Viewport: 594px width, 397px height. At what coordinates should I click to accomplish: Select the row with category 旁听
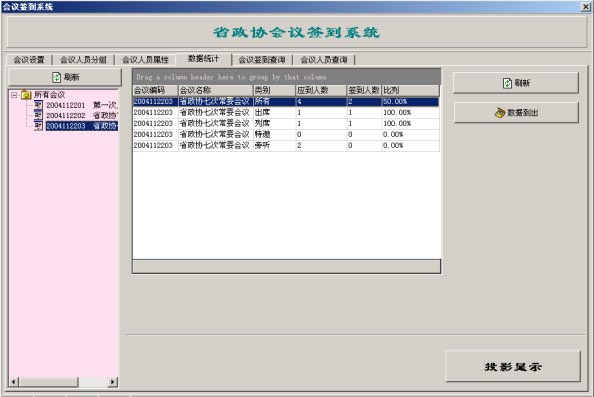(x=286, y=145)
